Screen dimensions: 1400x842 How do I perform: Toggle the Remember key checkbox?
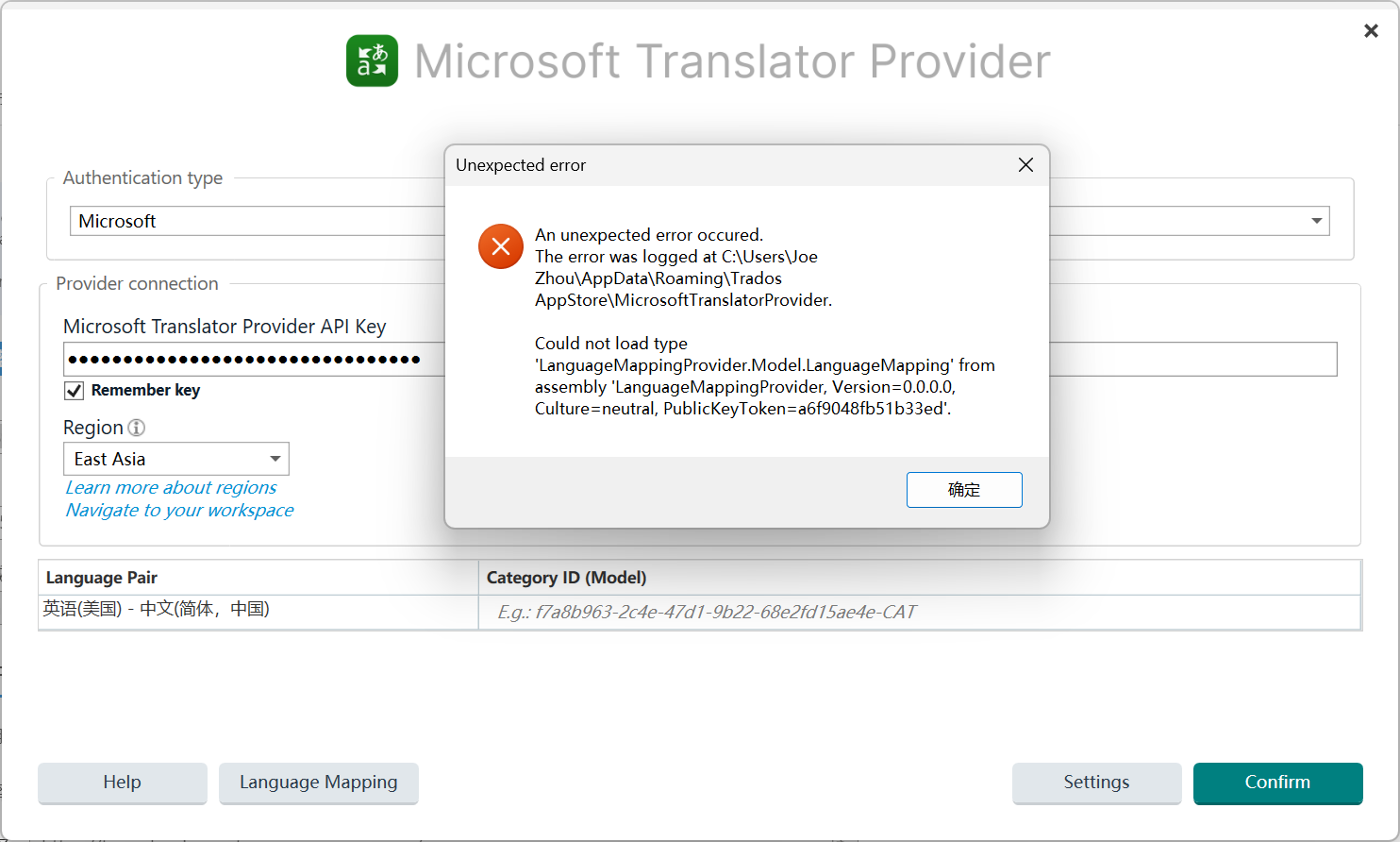pyautogui.click(x=75, y=391)
